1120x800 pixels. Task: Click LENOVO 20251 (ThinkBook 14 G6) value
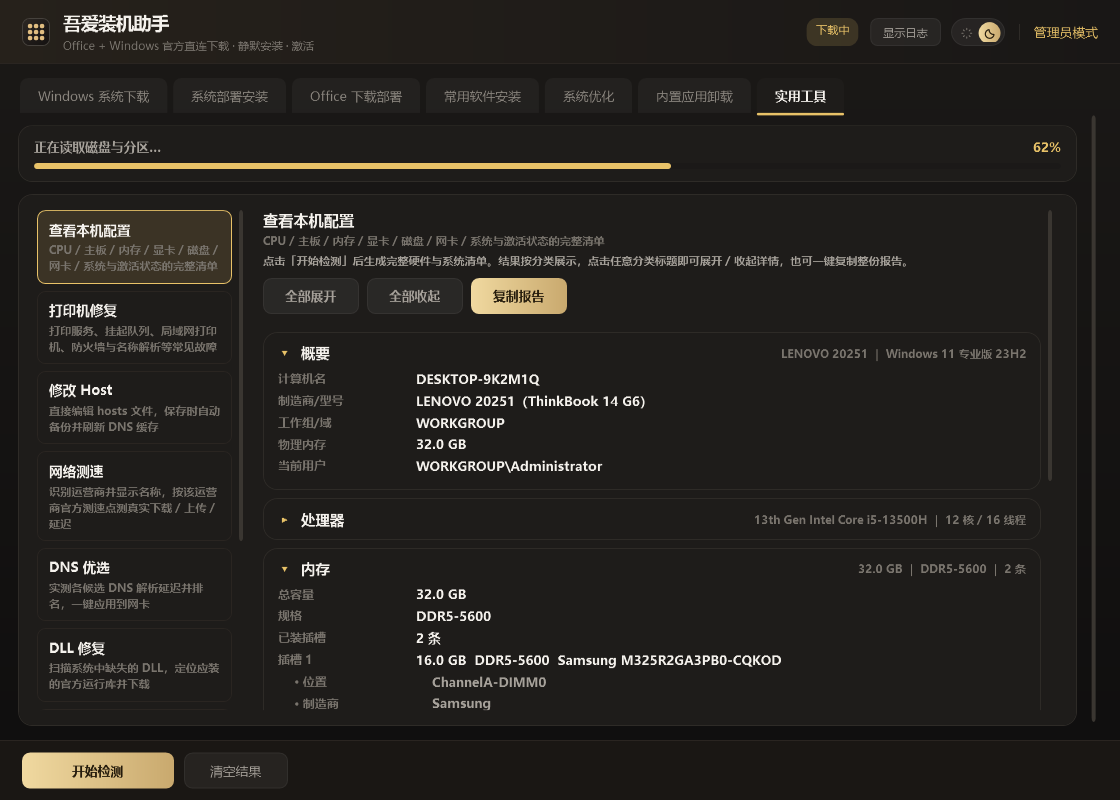531,401
